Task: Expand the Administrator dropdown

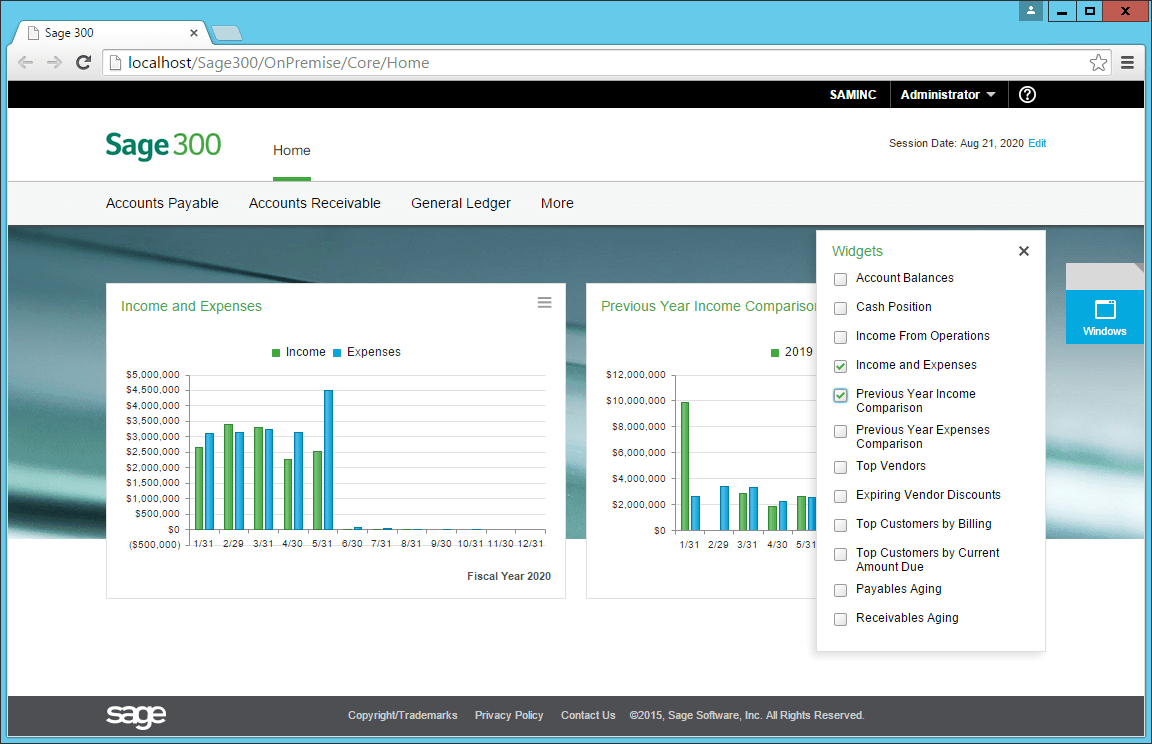Action: (948, 95)
